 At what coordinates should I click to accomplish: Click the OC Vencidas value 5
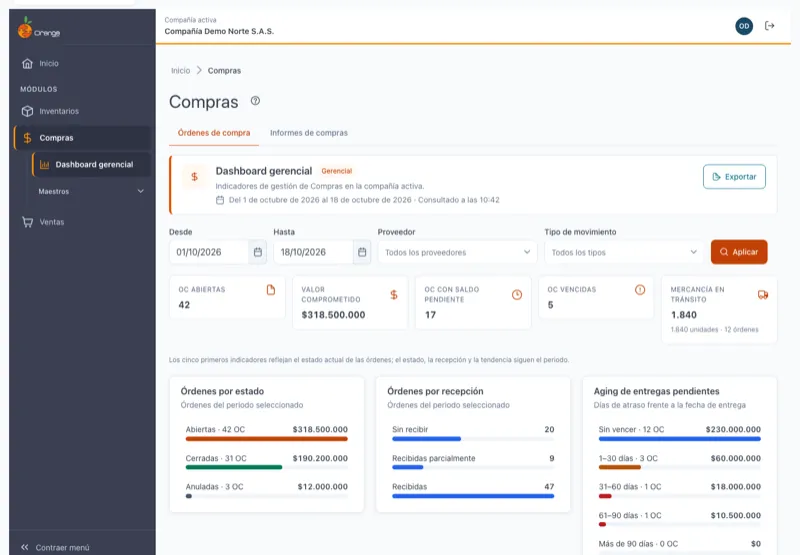click(551, 305)
